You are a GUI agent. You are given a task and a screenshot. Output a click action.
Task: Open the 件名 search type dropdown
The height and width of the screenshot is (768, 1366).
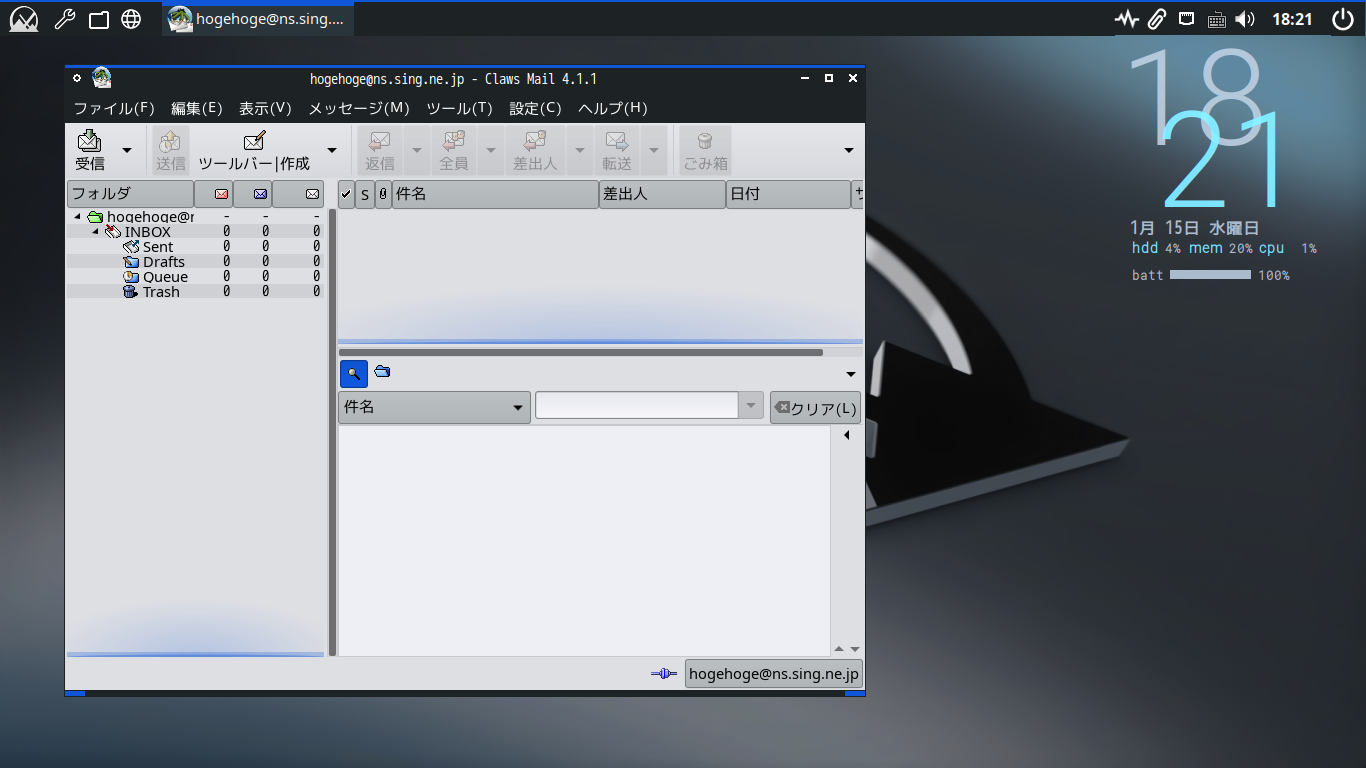pos(434,407)
